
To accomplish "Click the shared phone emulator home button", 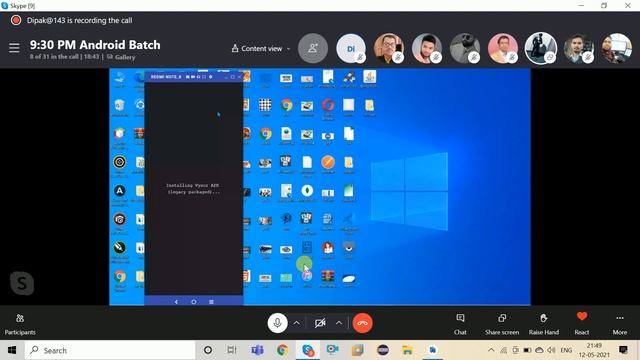I will click(194, 302).
